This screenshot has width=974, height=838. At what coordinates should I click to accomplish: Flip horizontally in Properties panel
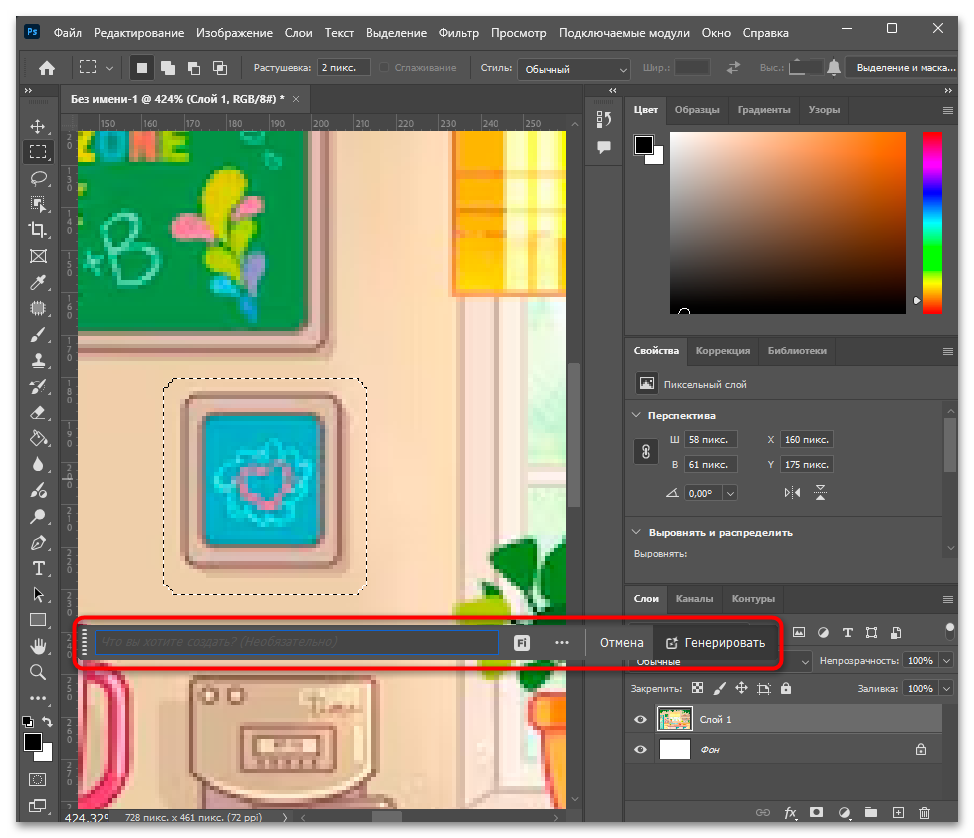792,493
